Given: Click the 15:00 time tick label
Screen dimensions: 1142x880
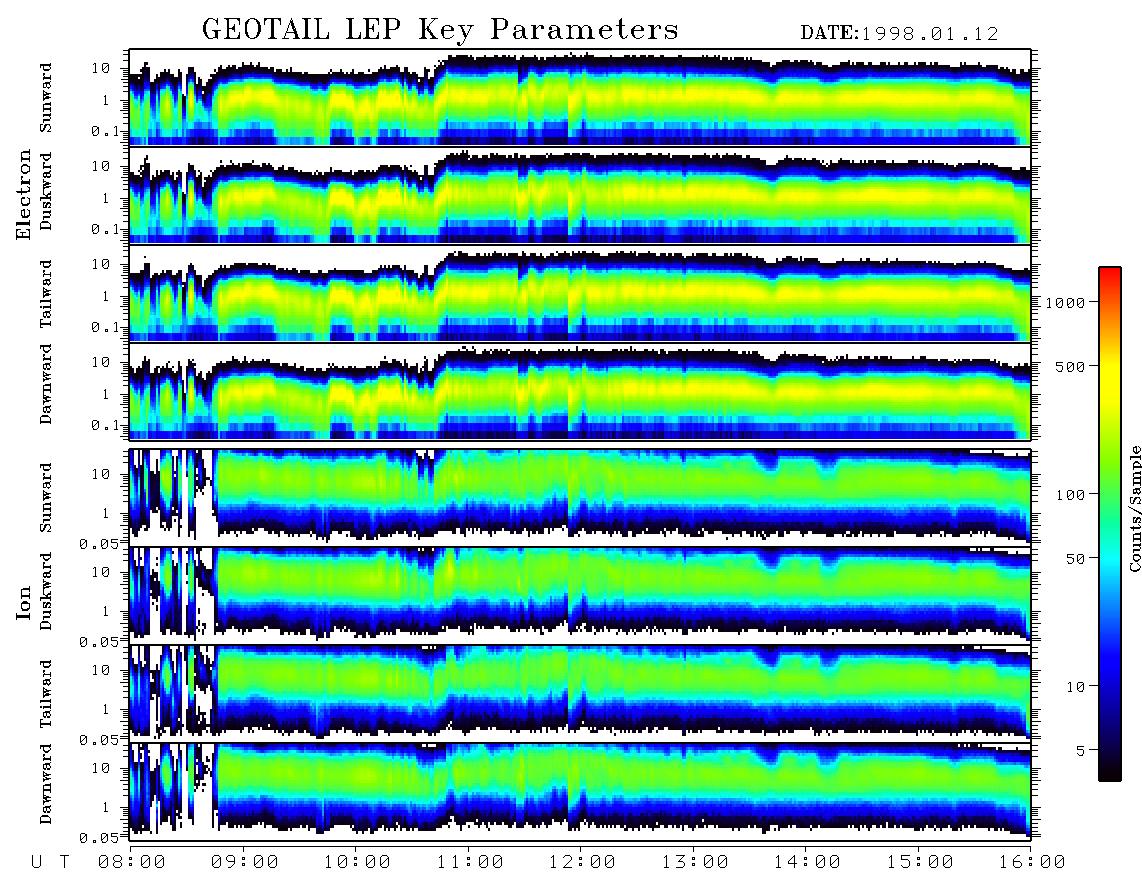Looking at the screenshot, I should pos(920,863).
